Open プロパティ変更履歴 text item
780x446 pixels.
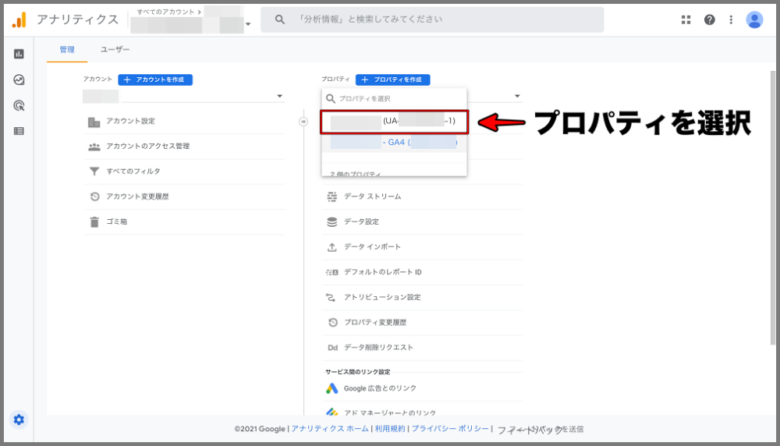376,322
